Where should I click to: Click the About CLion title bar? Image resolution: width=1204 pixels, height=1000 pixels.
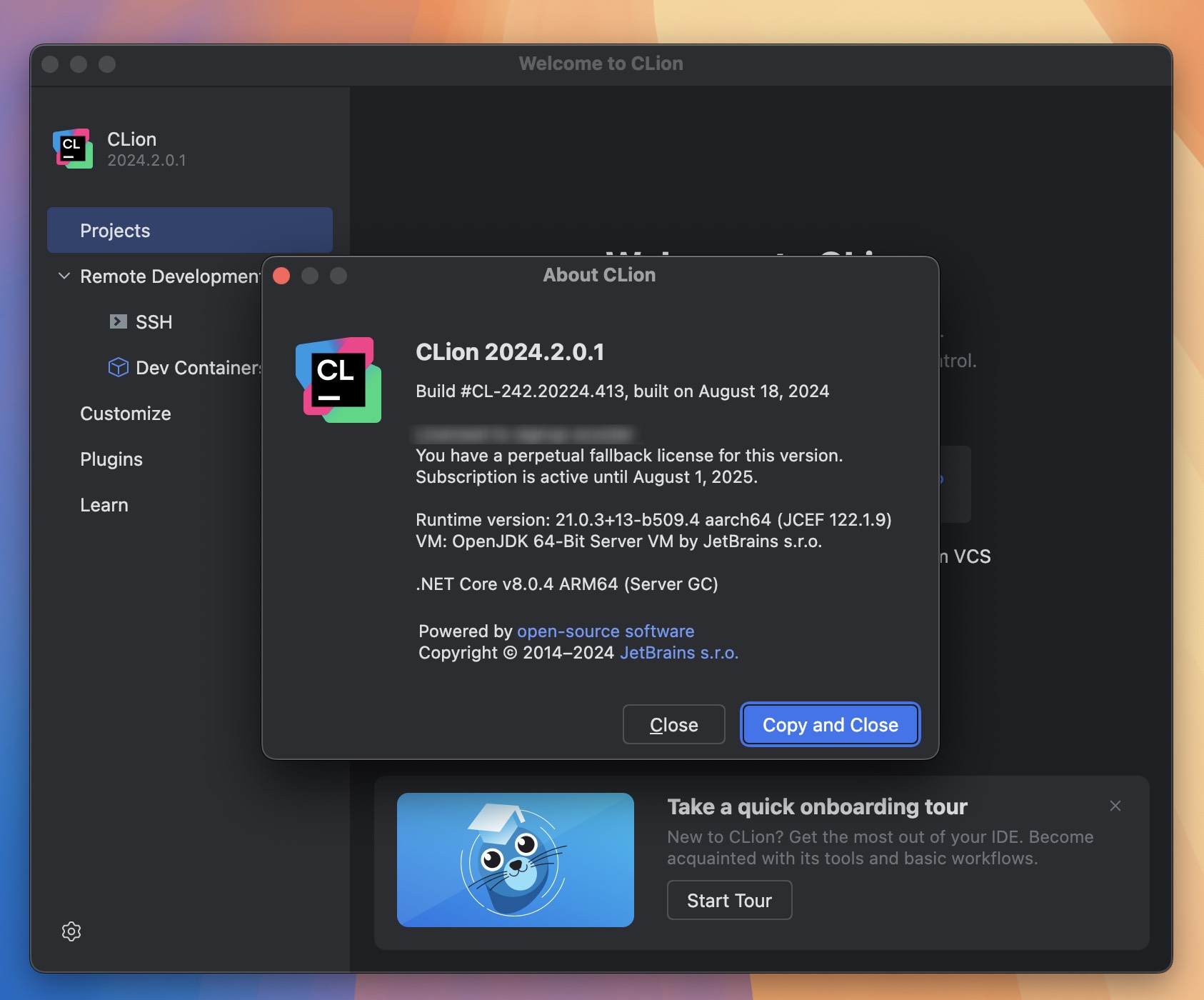pos(599,275)
